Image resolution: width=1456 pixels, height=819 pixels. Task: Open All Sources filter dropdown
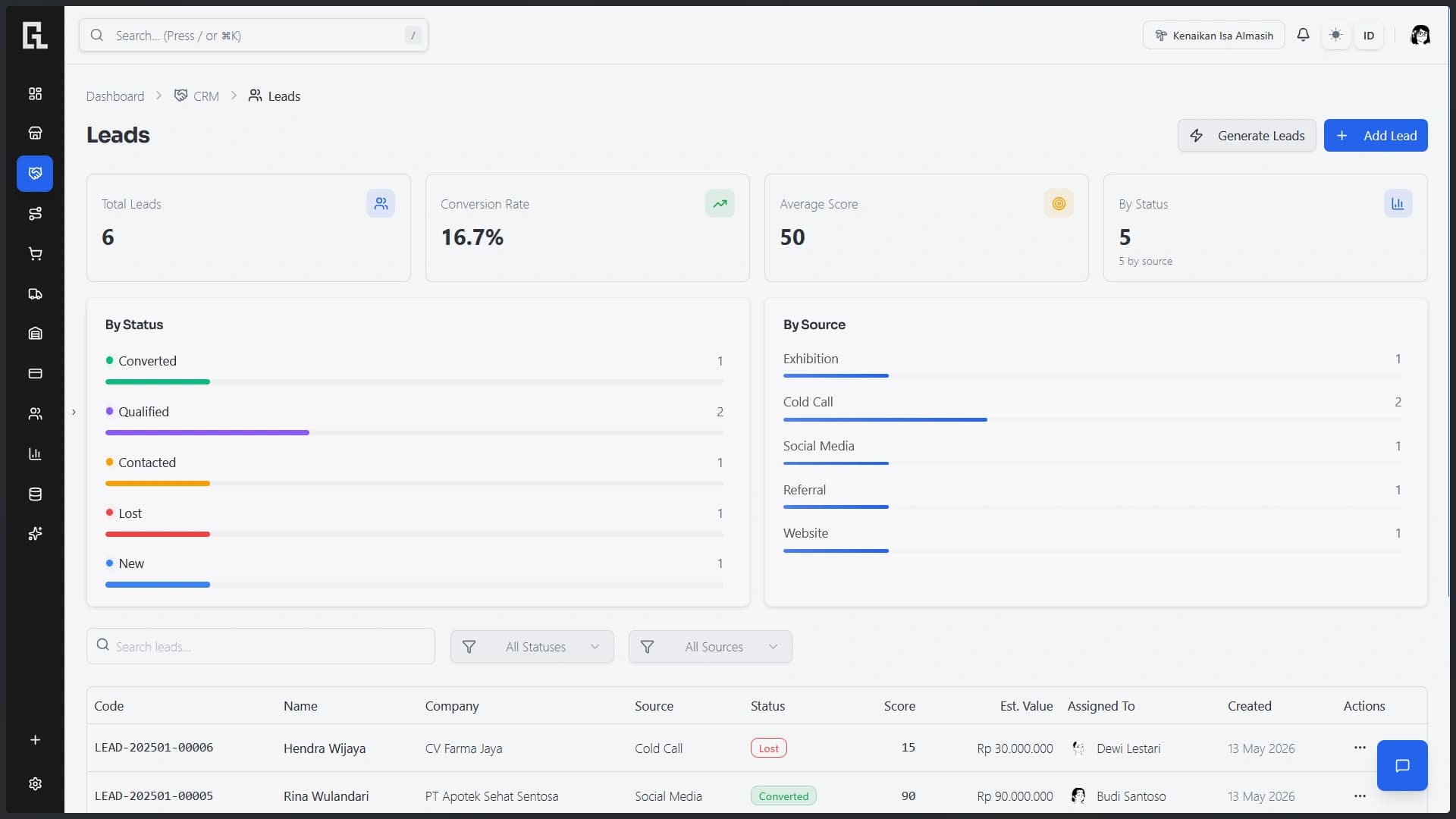pyautogui.click(x=711, y=647)
